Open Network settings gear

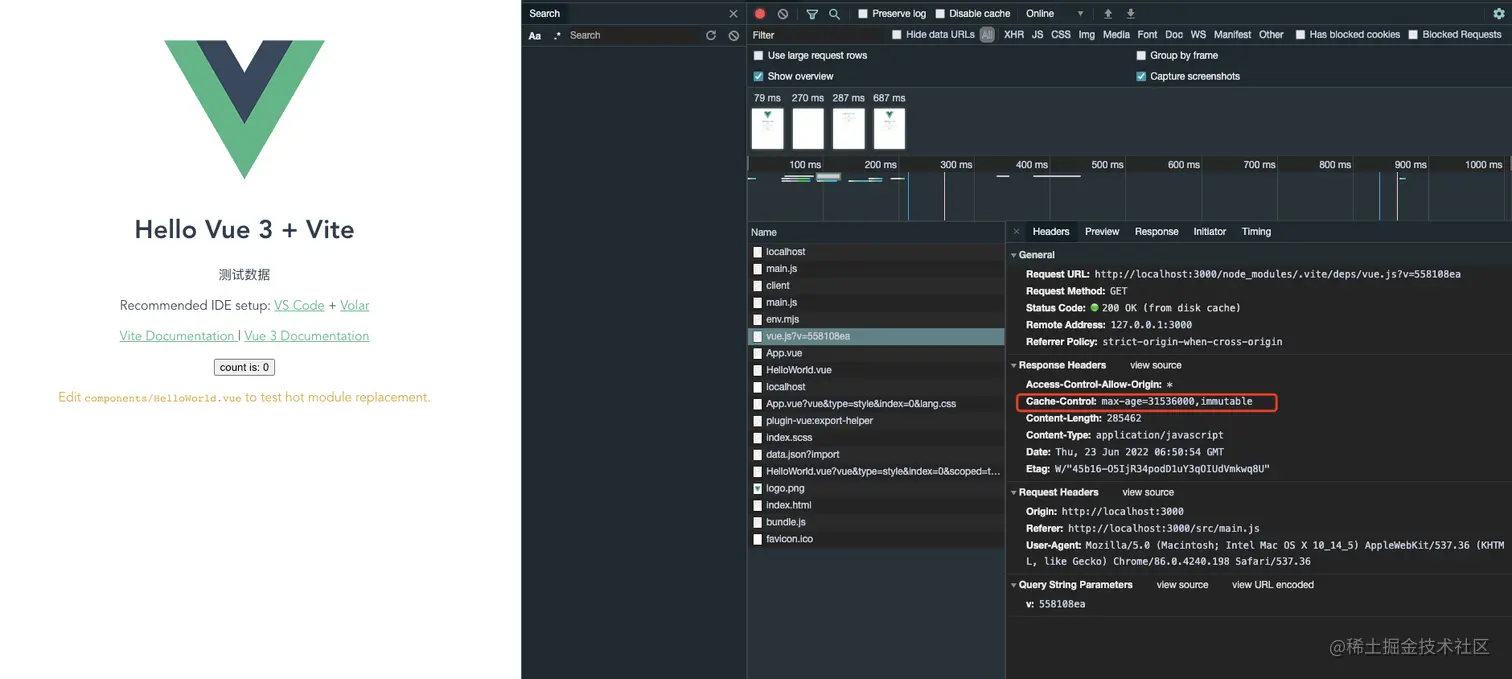tap(1498, 14)
